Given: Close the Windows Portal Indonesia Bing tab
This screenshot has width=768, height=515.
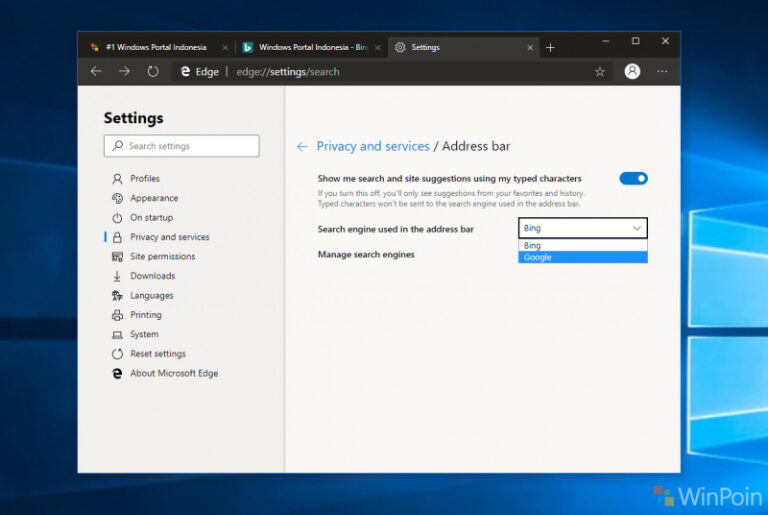Looking at the screenshot, I should tap(378, 48).
